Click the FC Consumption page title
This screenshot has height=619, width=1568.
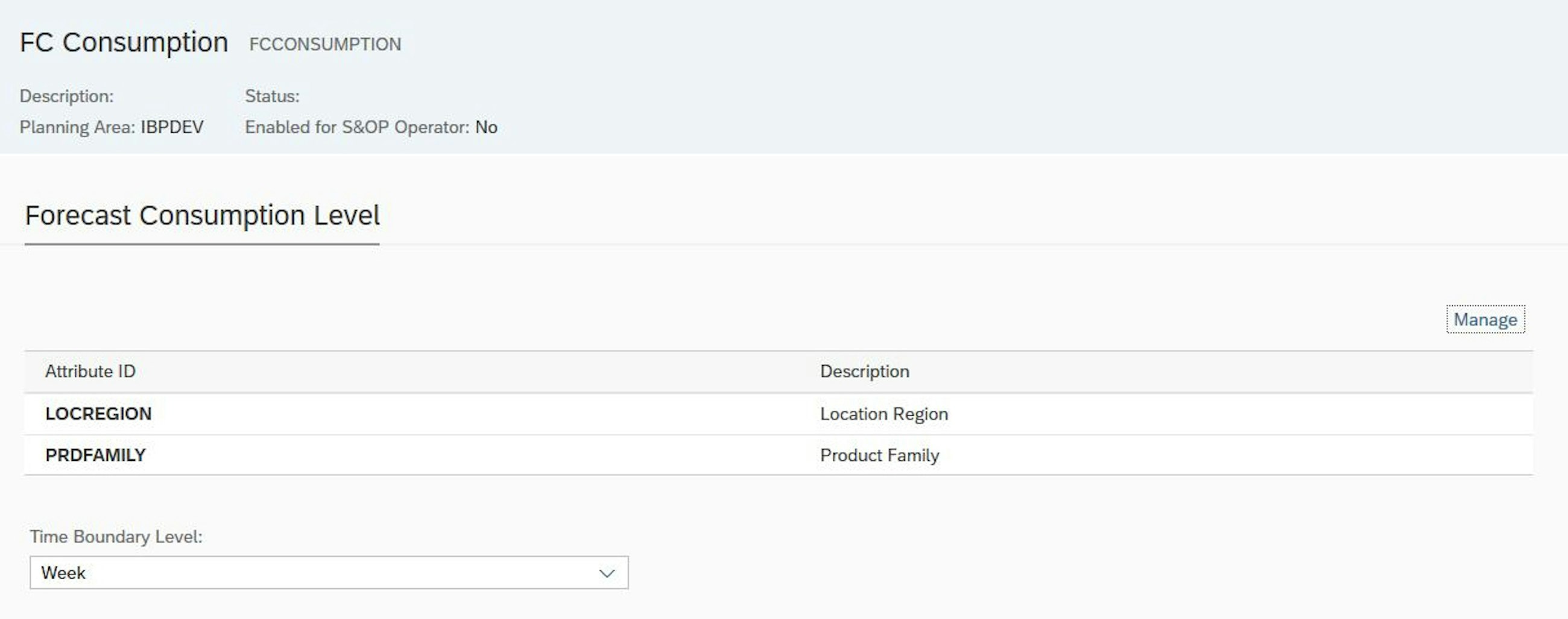[x=125, y=42]
